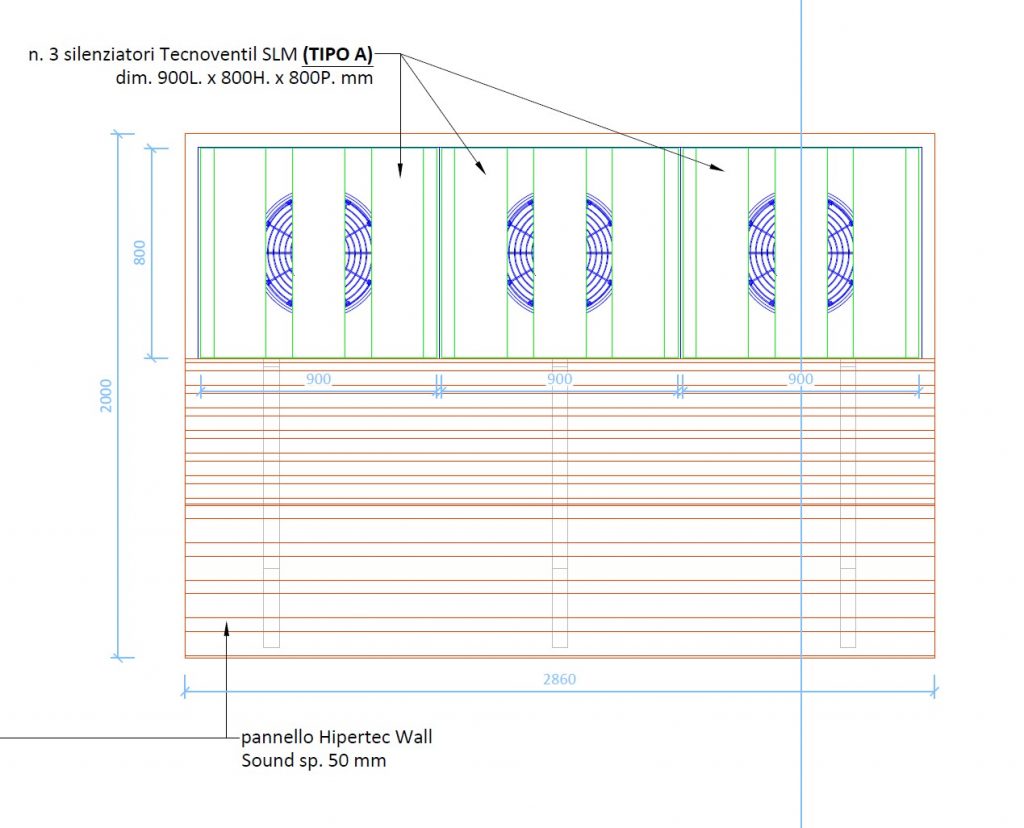Select the 2000 vertical dimension value
1024x828 pixels.
click(106, 396)
